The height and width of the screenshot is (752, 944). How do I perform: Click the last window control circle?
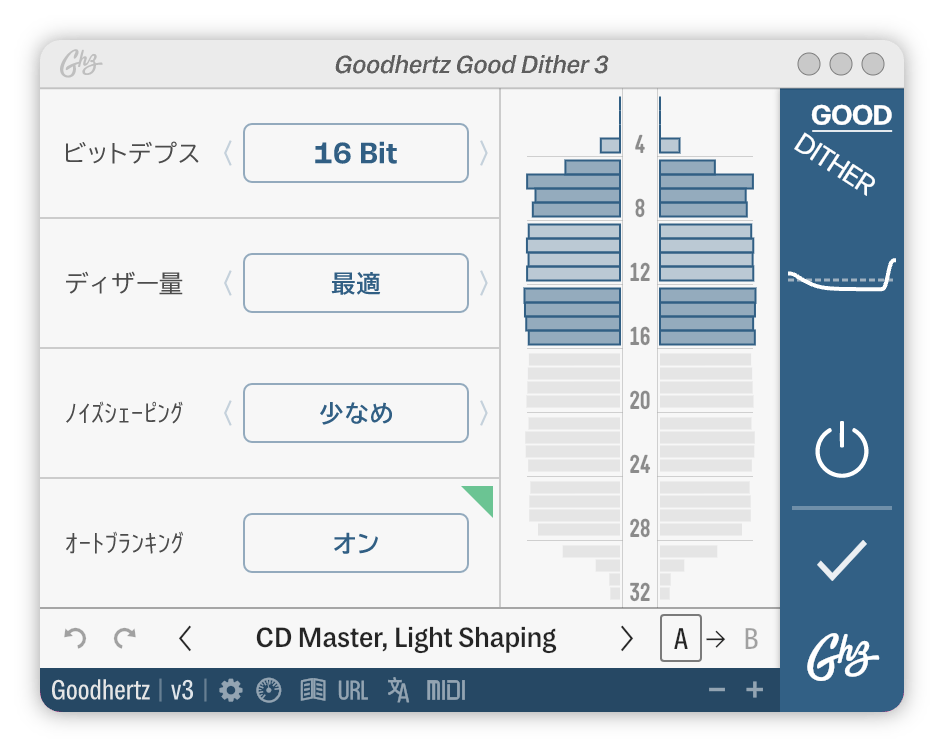tap(873, 64)
